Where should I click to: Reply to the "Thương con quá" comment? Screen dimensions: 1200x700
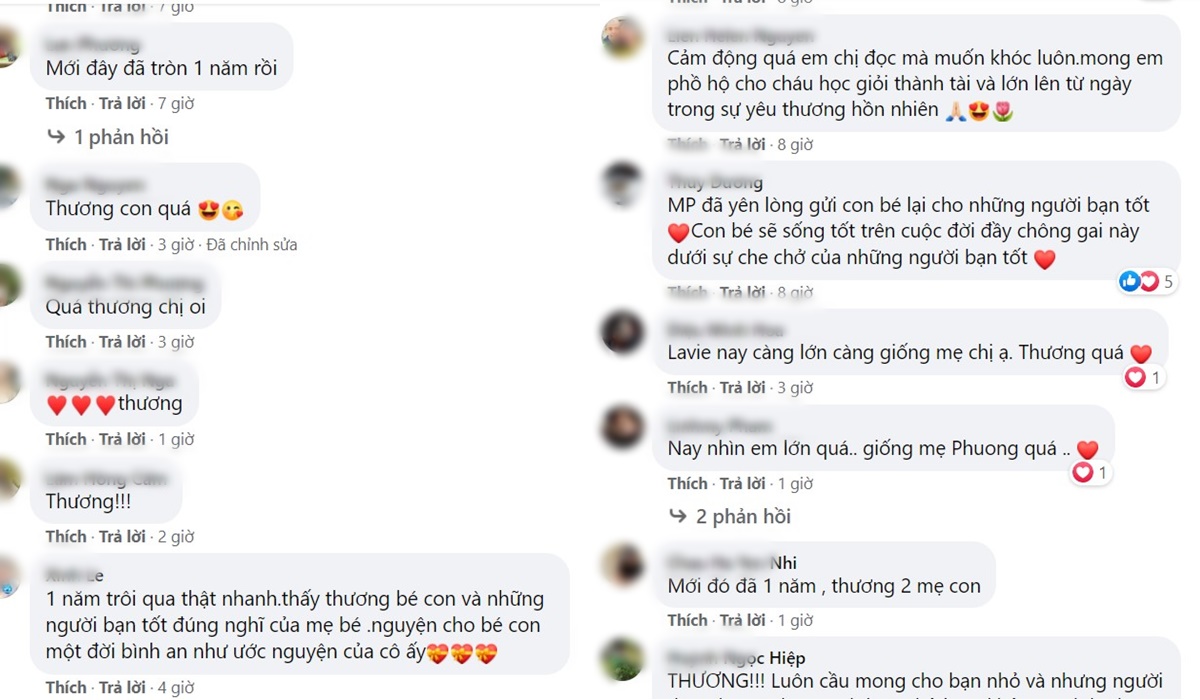122,244
